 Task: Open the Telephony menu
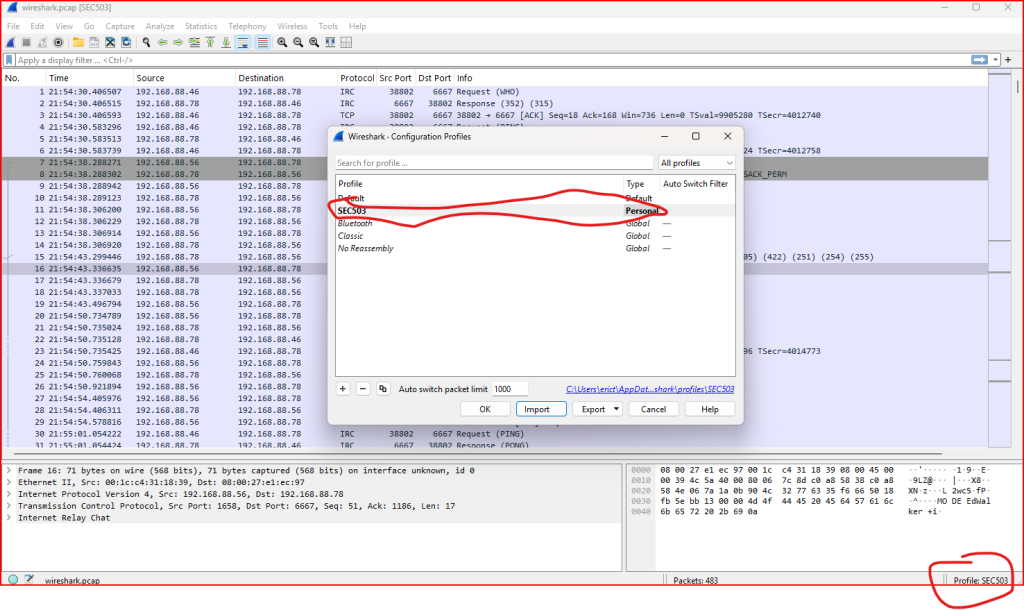248,26
